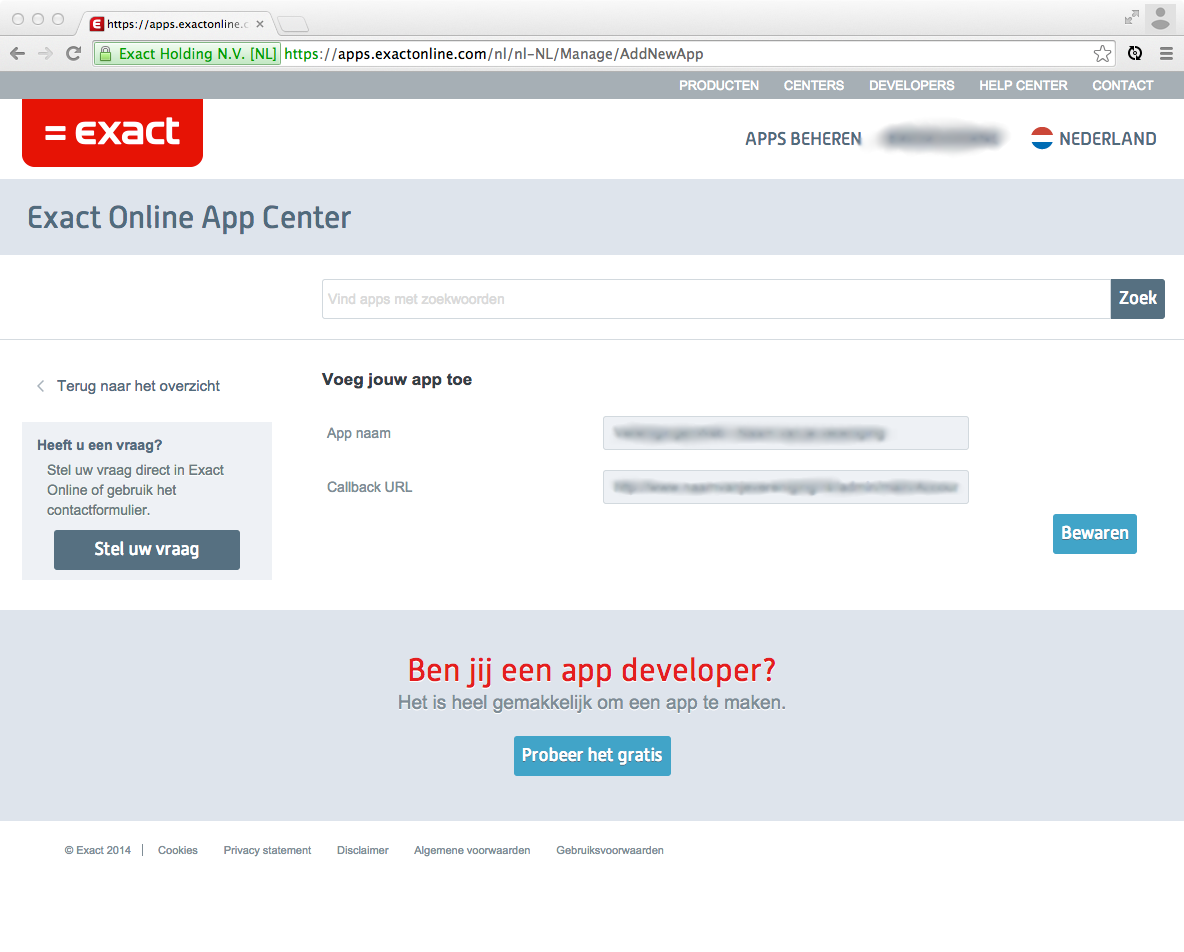
Task: Bookmark the page with the star icon
Action: pyautogui.click(x=1102, y=54)
